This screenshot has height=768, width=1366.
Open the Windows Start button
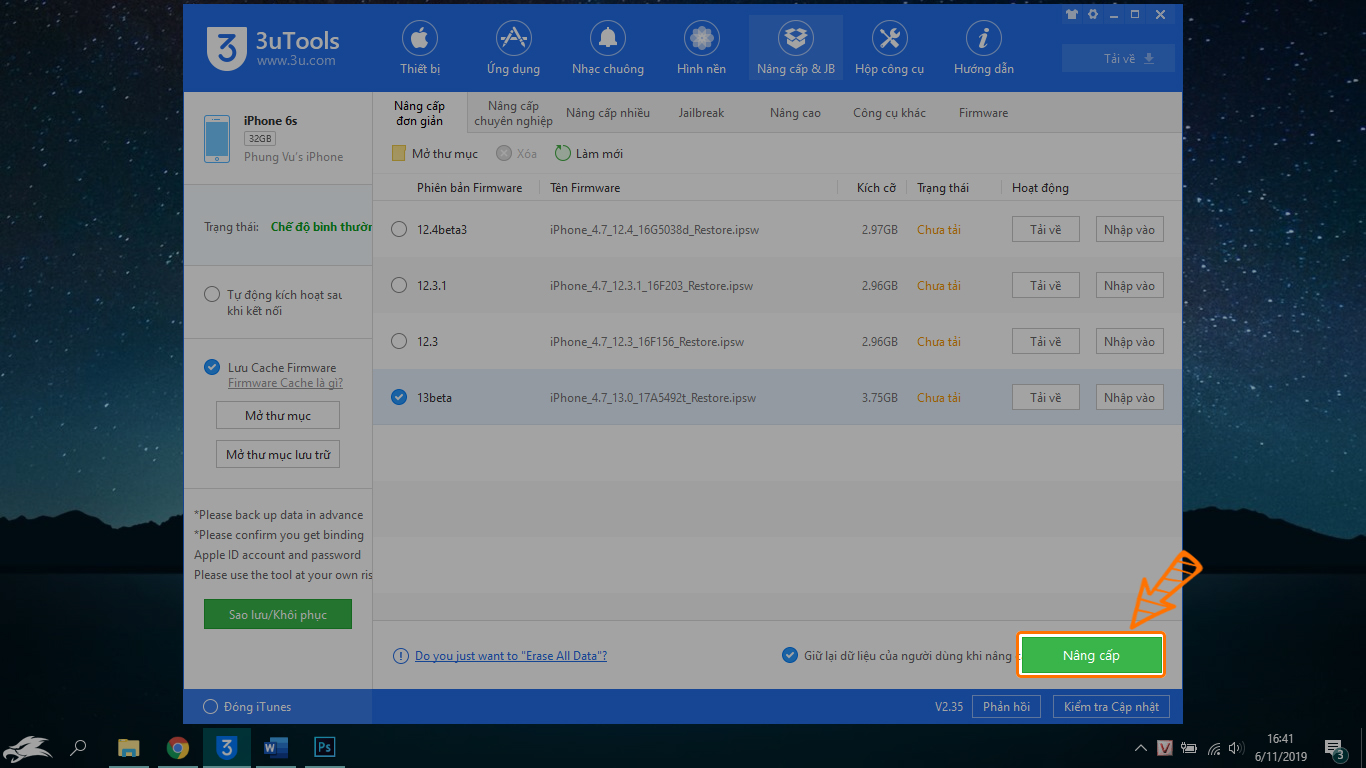click(27, 747)
